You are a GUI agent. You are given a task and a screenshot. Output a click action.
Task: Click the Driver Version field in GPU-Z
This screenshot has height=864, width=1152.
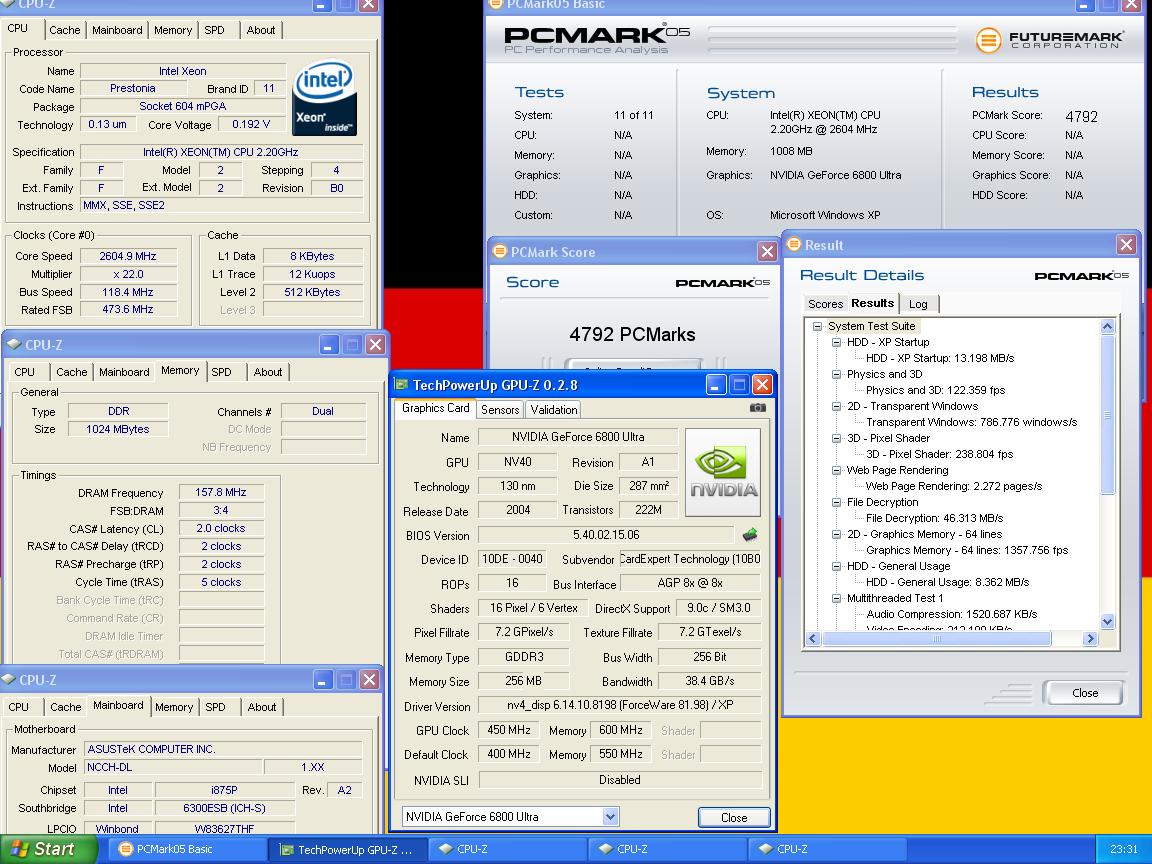click(x=619, y=705)
